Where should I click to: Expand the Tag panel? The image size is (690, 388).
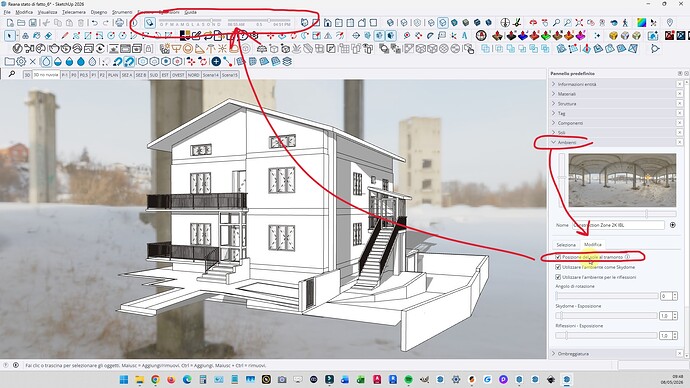coord(612,113)
